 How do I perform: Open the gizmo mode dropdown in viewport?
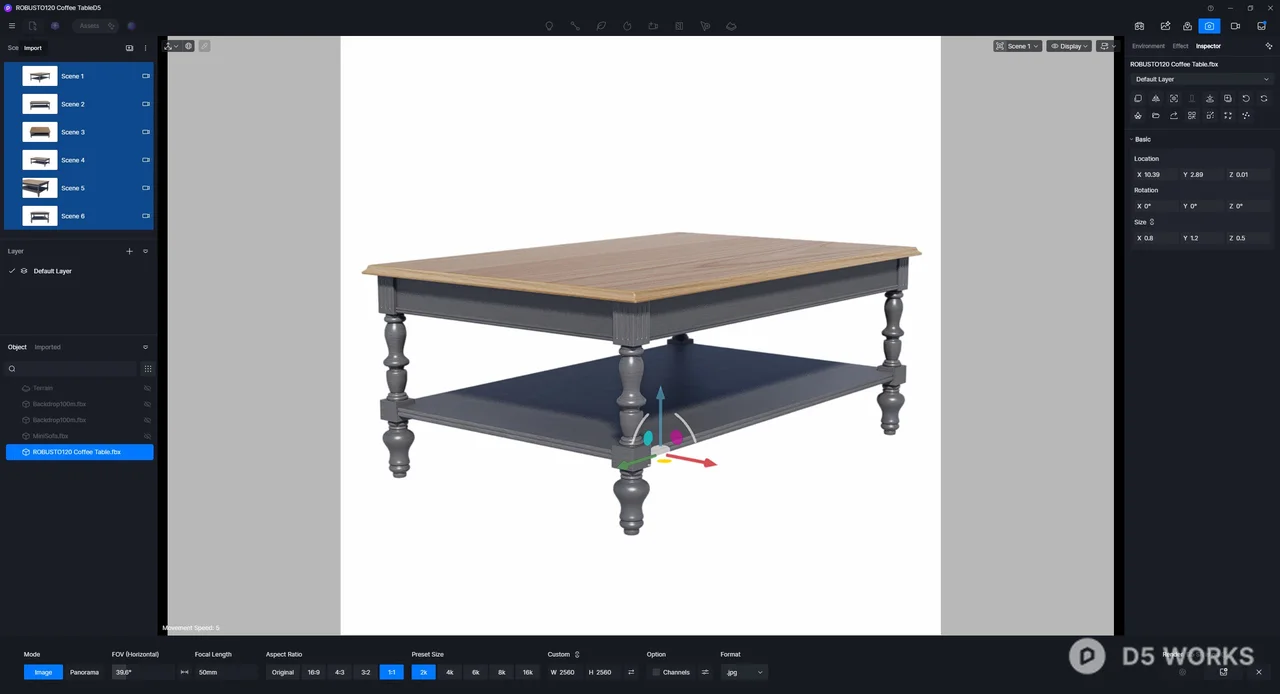point(171,46)
